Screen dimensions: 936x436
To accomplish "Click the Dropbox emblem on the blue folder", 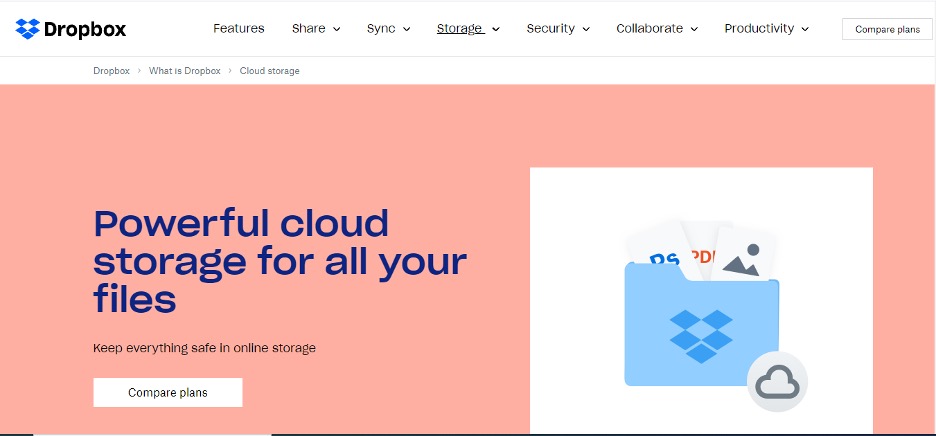I will 700,335.
